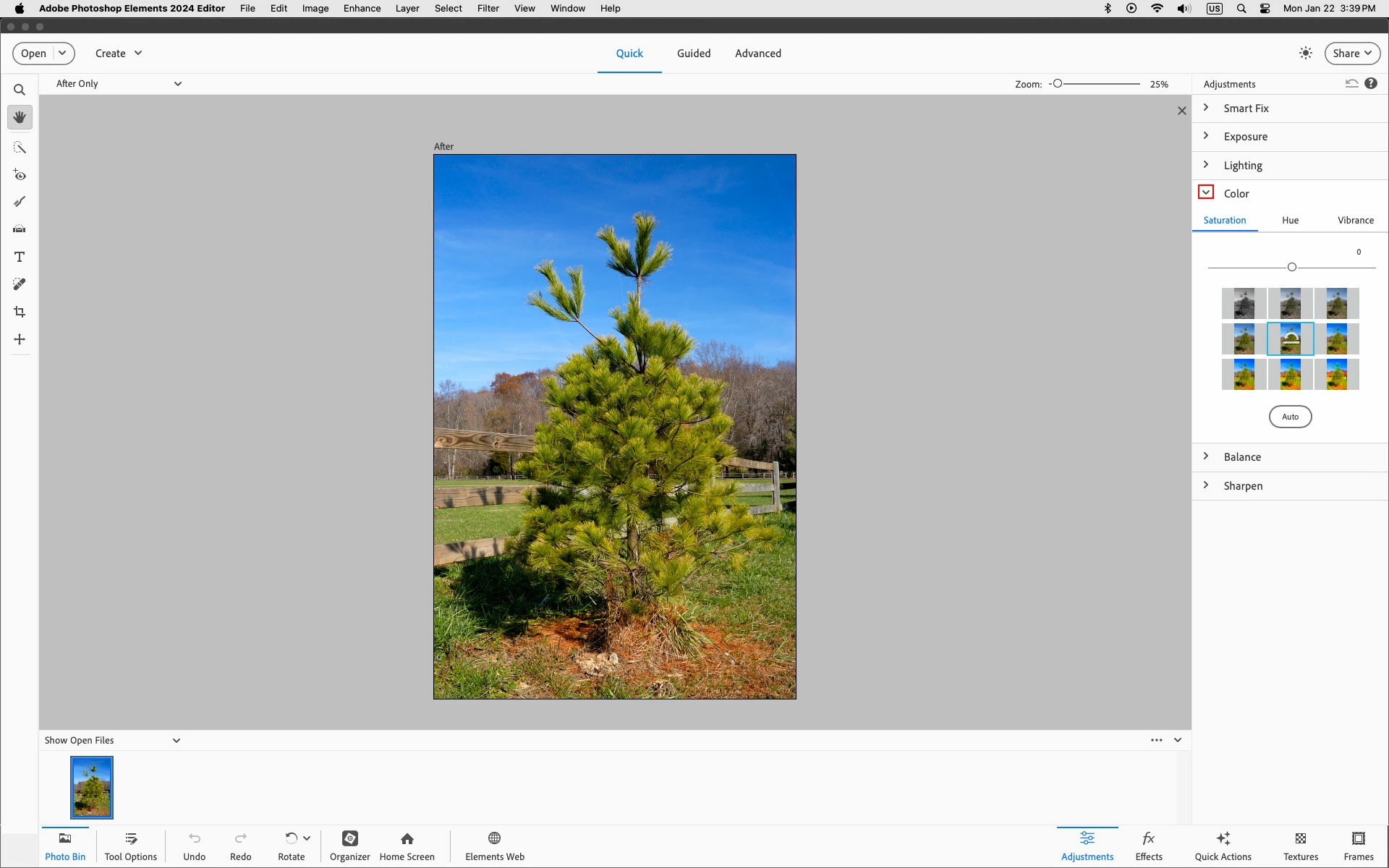This screenshot has height=868, width=1389.
Task: Select the pine tree thumbnail in Photo Bin
Action: [x=92, y=788]
